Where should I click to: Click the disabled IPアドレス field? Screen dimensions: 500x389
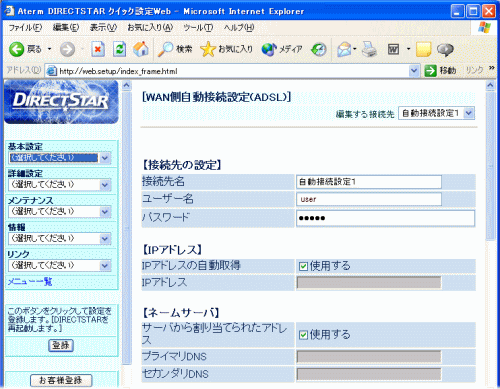(369, 283)
